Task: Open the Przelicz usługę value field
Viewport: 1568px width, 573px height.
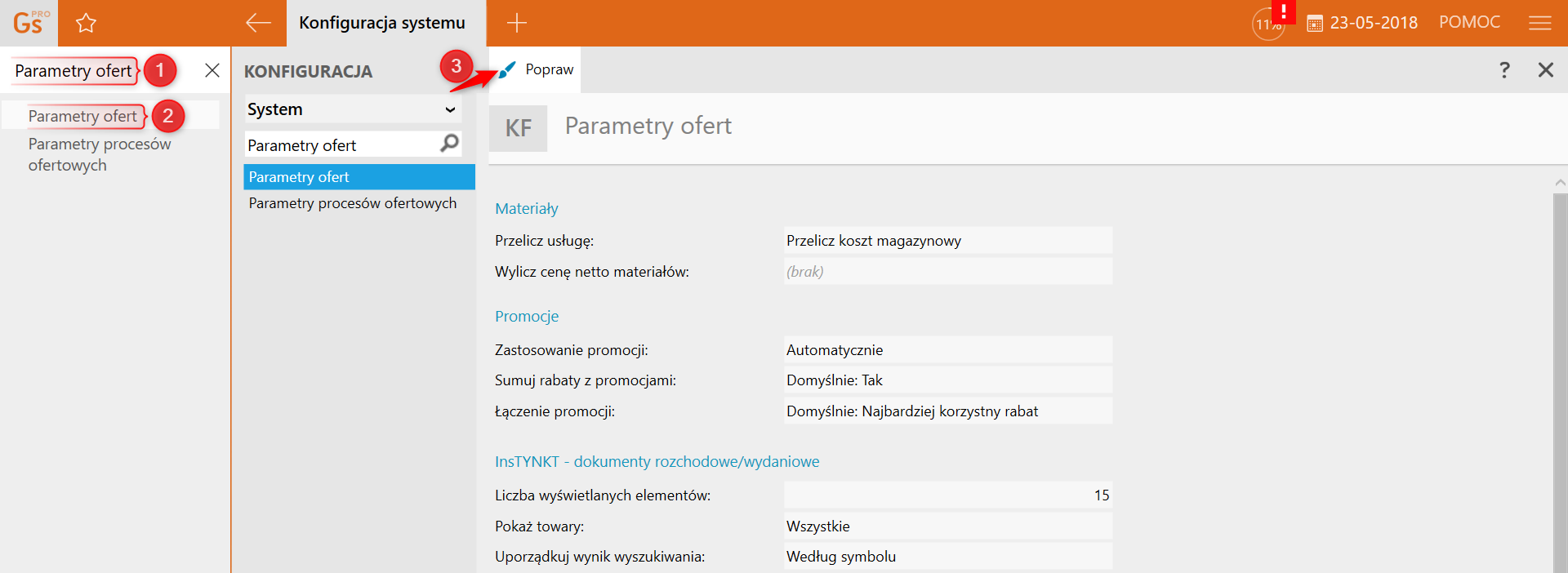Action: pos(947,241)
